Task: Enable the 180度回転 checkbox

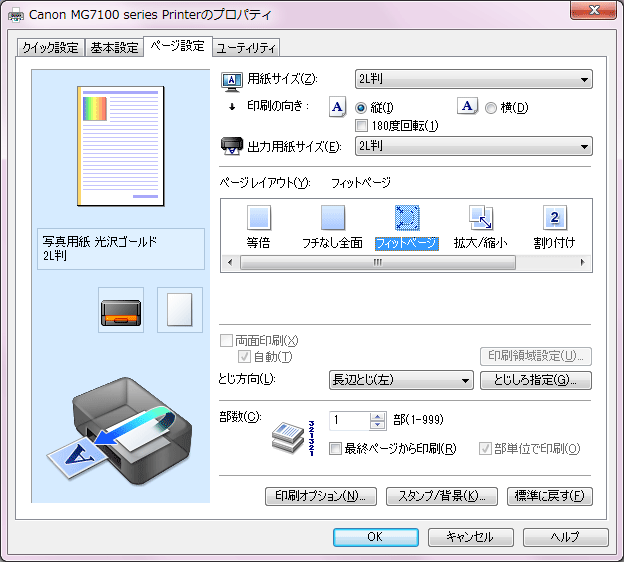Action: pos(361,126)
